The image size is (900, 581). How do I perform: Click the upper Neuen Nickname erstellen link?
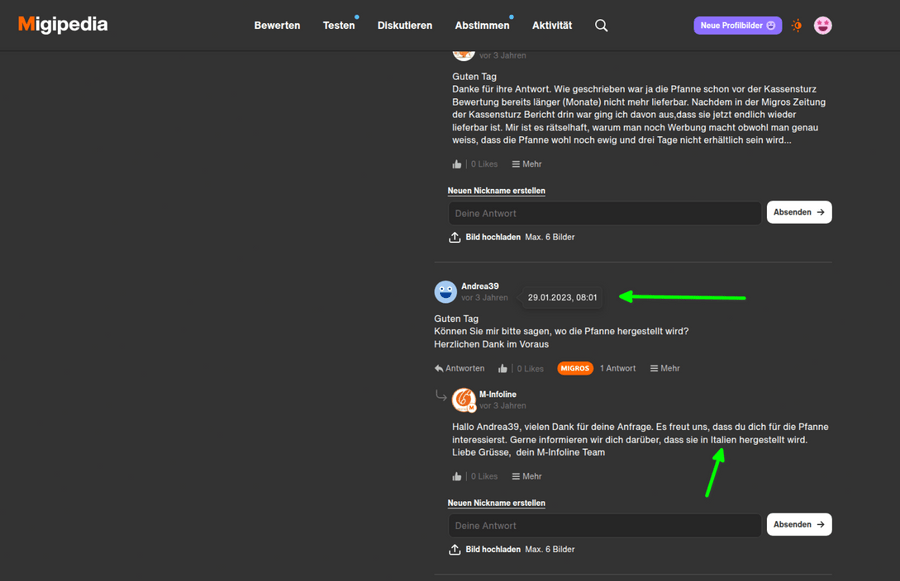pos(496,190)
